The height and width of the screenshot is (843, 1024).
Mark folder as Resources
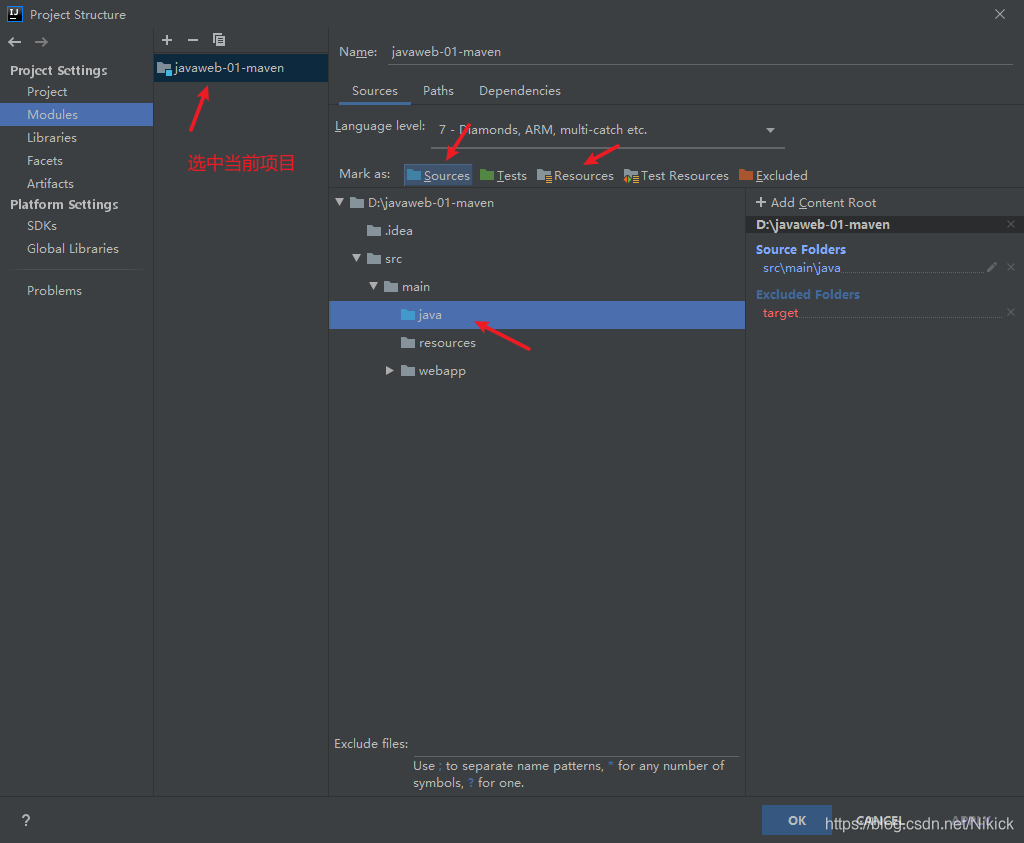575,176
